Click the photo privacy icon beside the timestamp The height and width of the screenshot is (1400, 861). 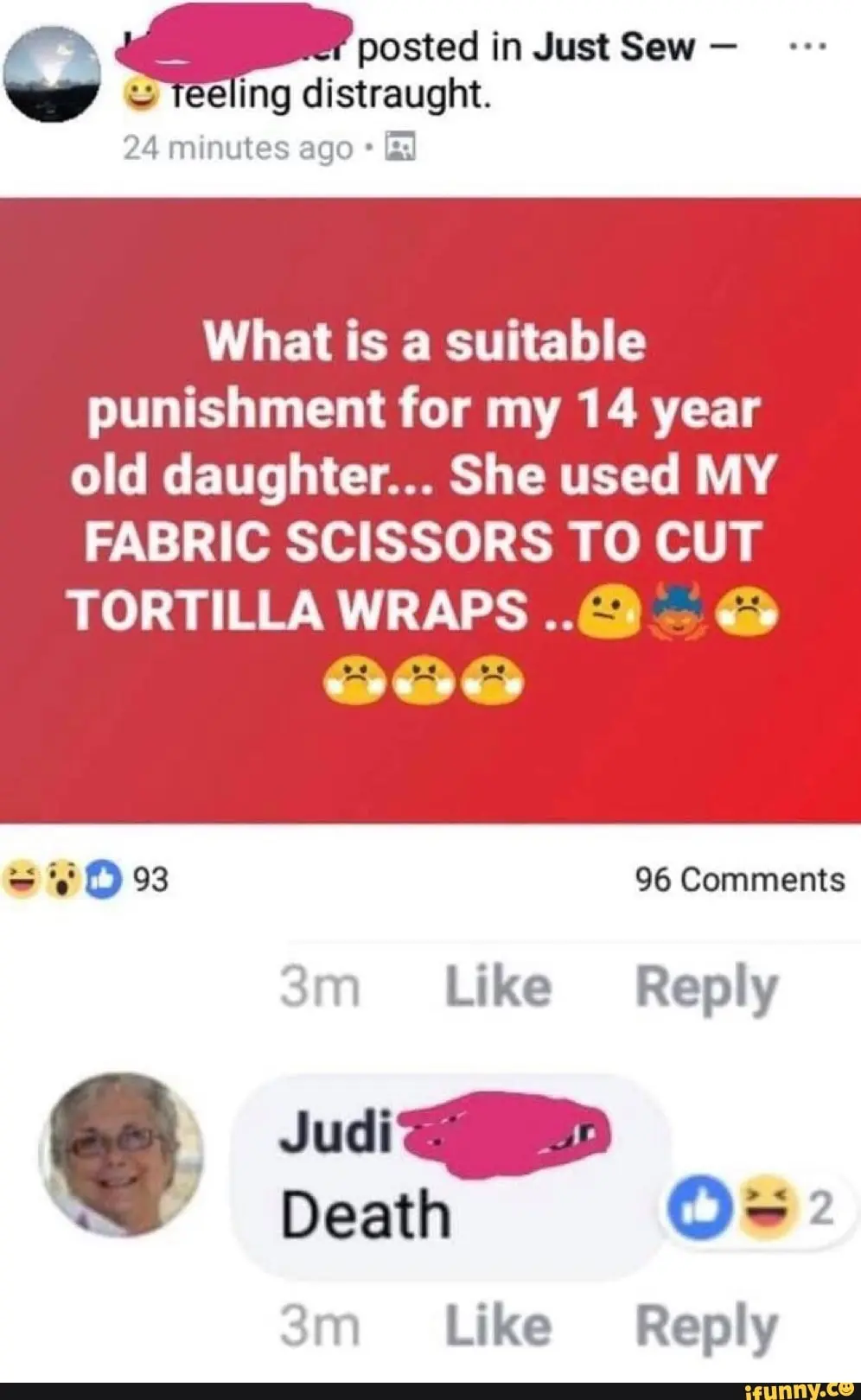click(x=400, y=148)
